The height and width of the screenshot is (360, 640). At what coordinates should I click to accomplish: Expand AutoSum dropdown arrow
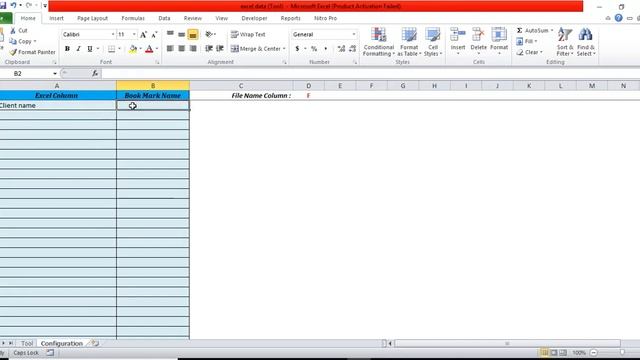point(552,31)
